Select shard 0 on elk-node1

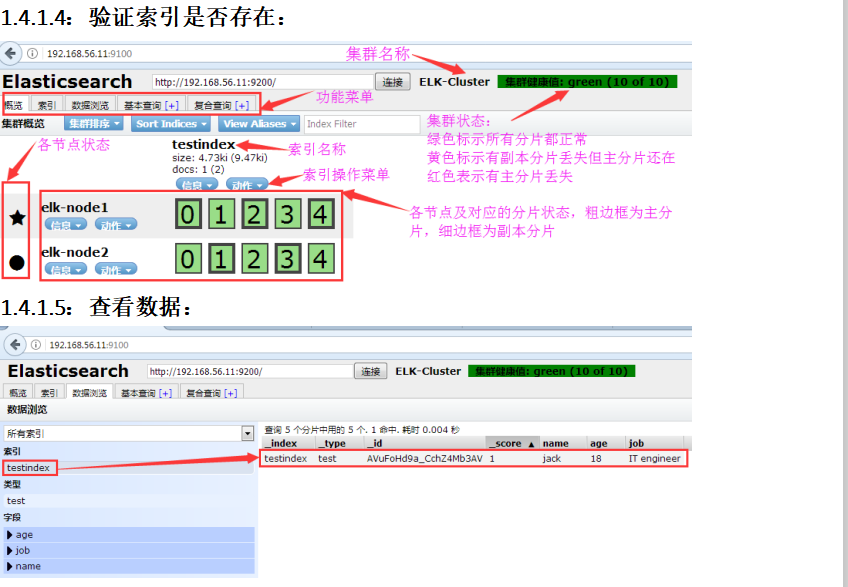tap(188, 214)
